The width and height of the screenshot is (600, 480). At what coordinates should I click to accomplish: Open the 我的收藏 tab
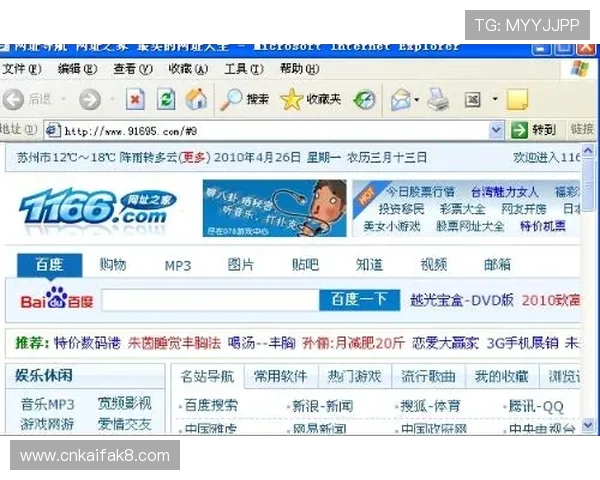pyautogui.click(x=502, y=377)
